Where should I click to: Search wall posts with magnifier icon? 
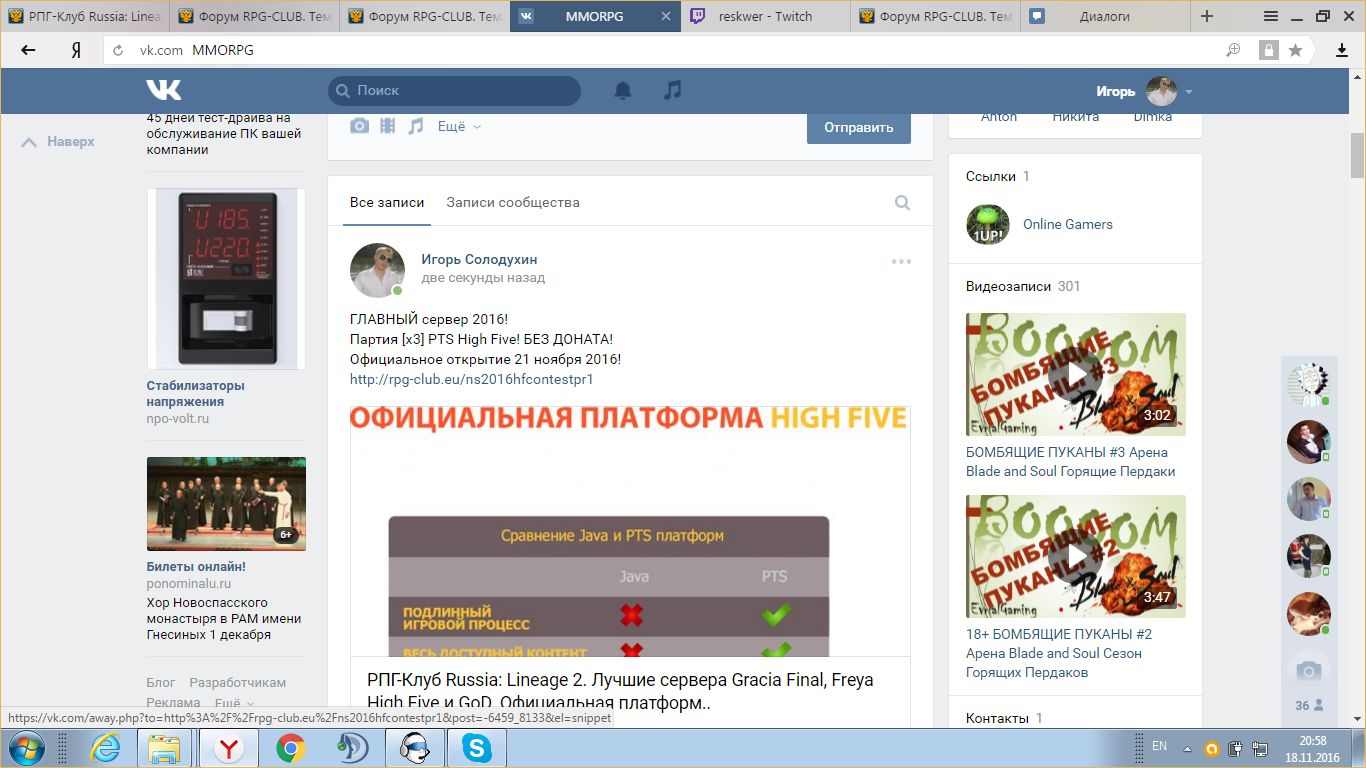coord(902,203)
